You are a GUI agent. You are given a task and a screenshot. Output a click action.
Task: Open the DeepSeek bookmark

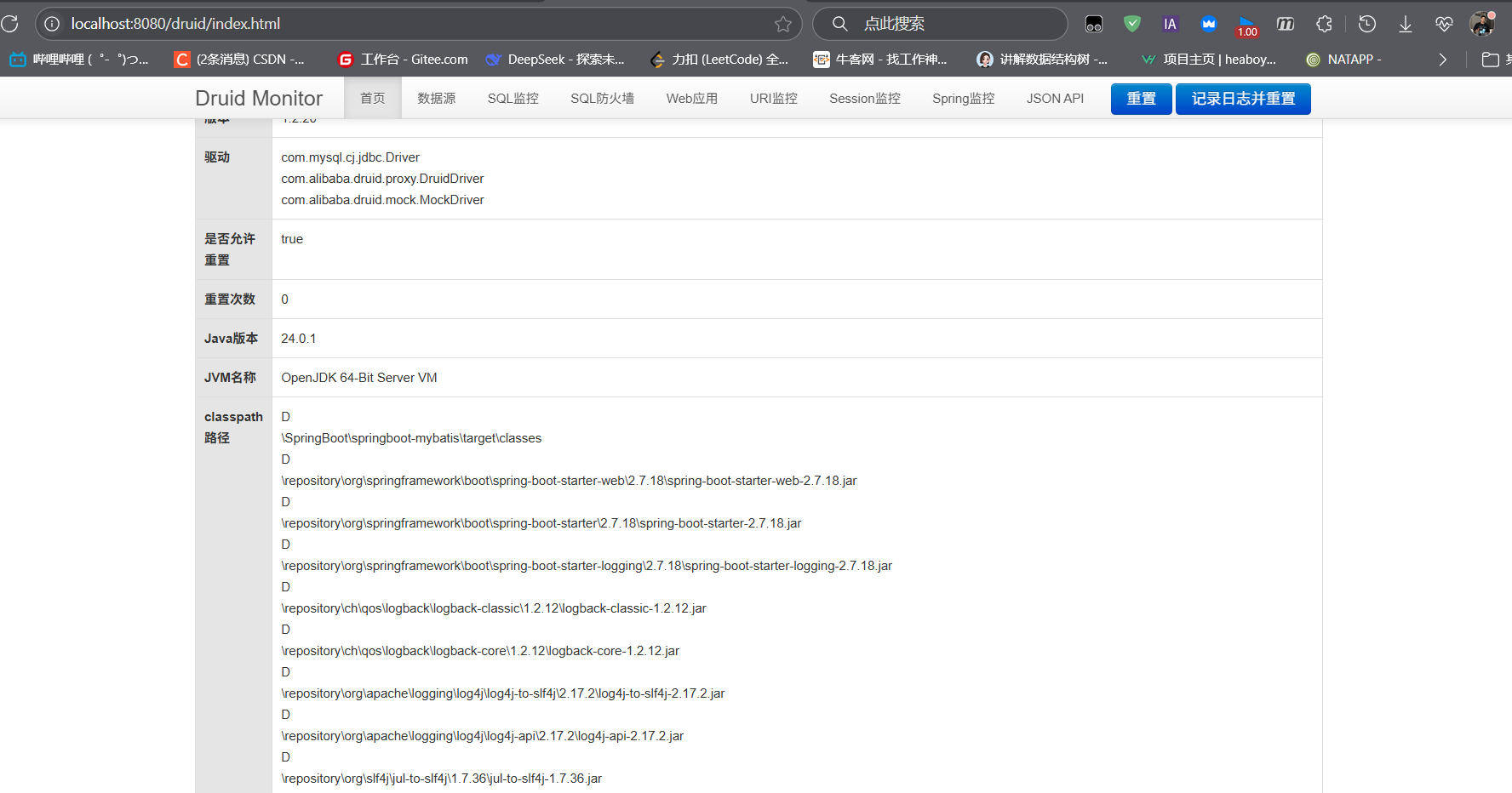[555, 60]
